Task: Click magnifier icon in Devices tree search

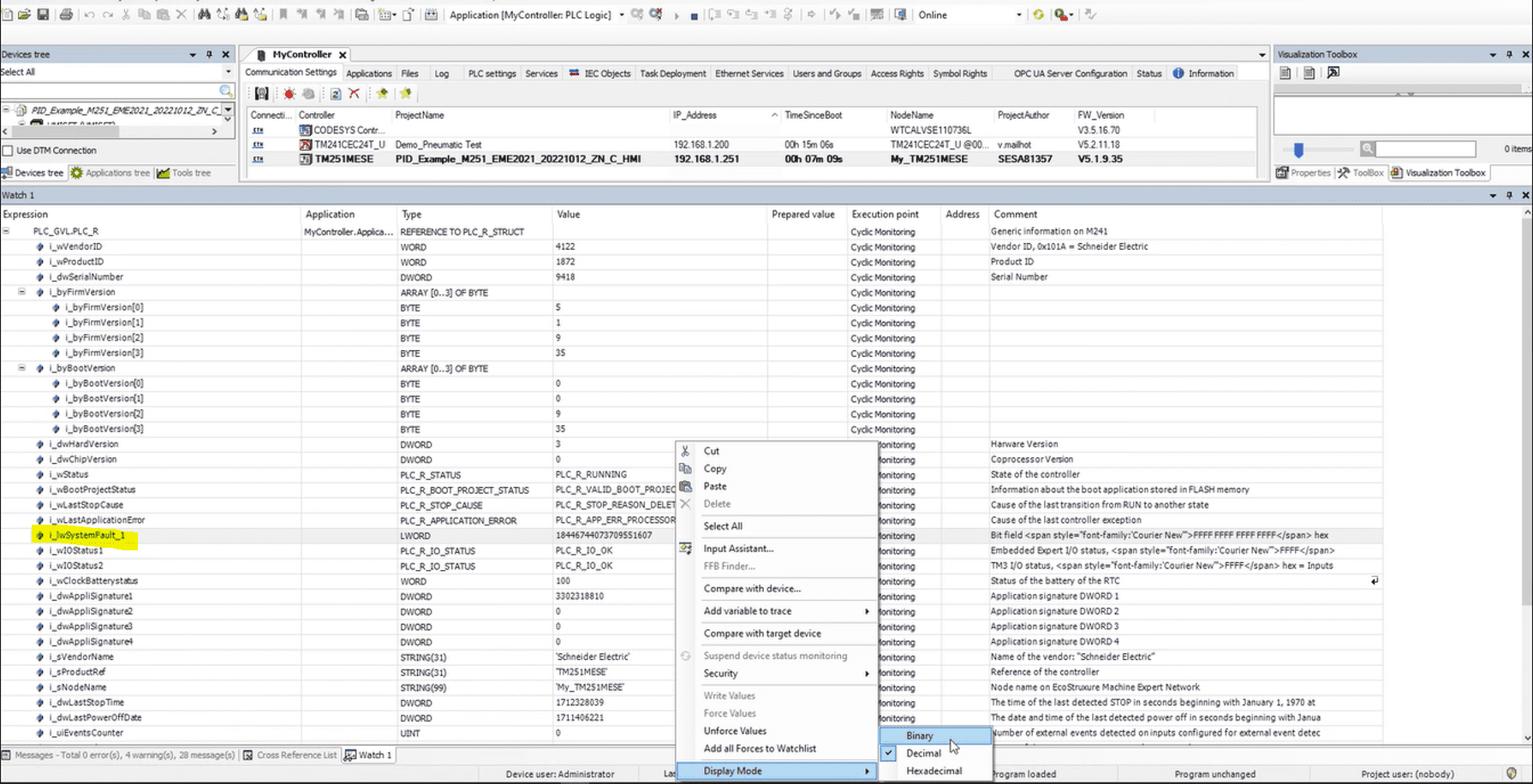Action: [226, 91]
